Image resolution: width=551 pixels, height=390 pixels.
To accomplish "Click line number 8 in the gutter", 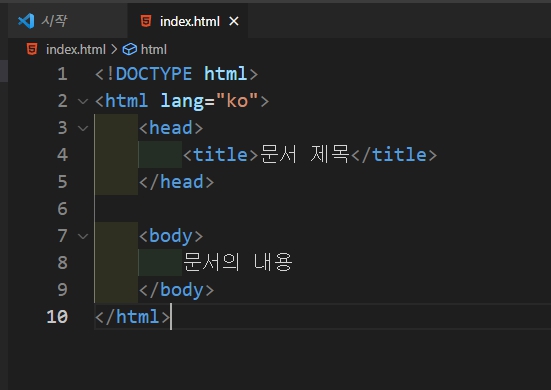I will [x=63, y=263].
